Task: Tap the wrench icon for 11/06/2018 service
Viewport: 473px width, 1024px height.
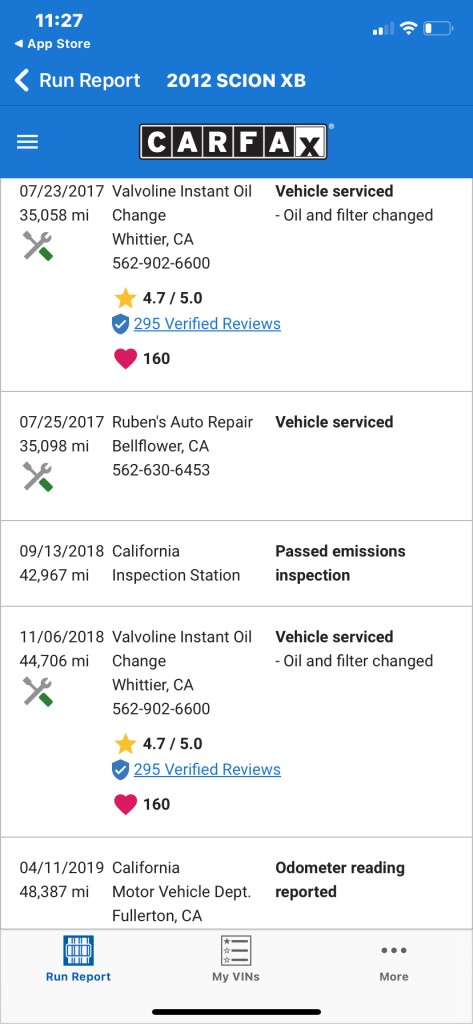Action: point(38,692)
